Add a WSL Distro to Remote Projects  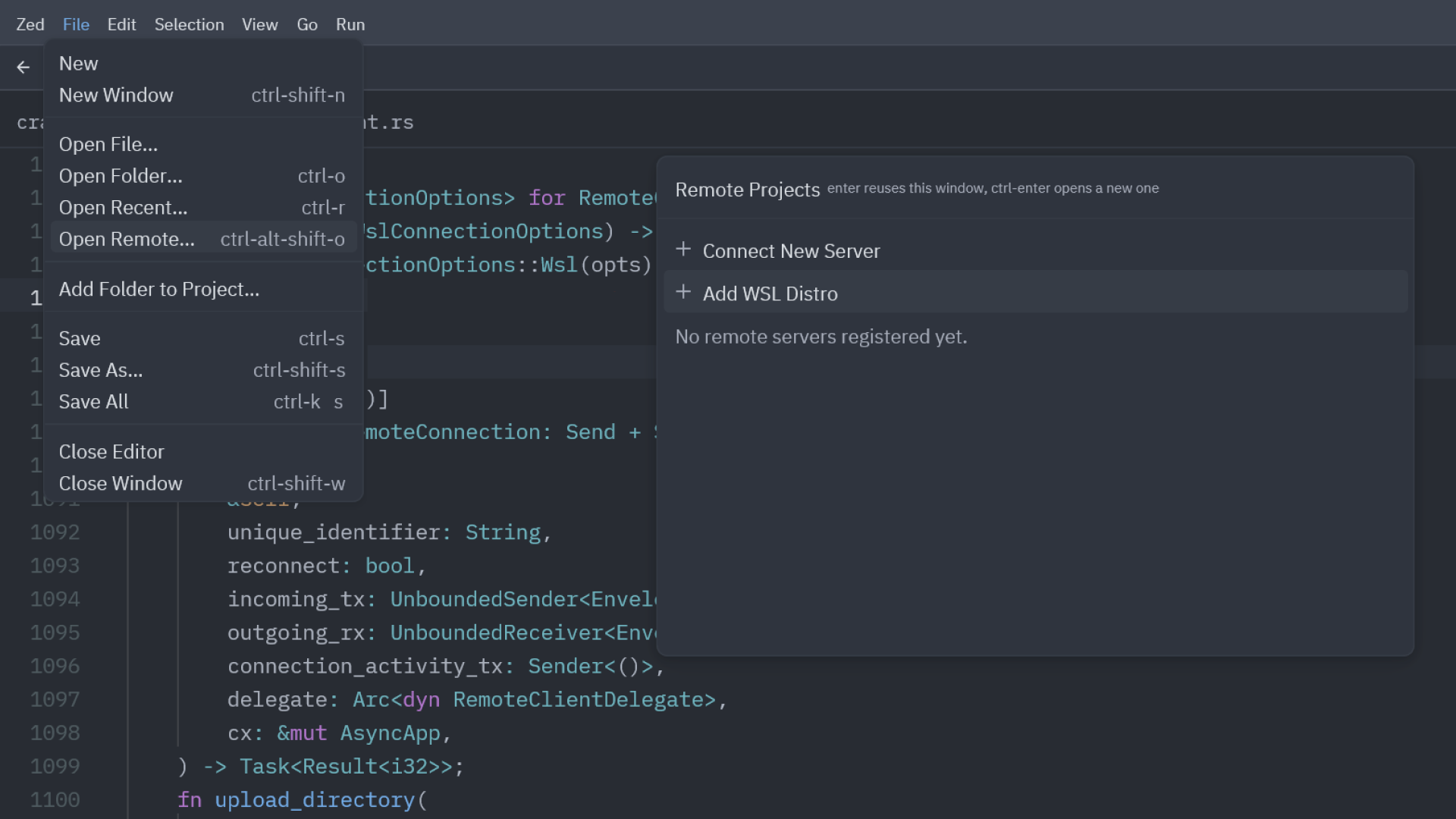click(x=770, y=293)
